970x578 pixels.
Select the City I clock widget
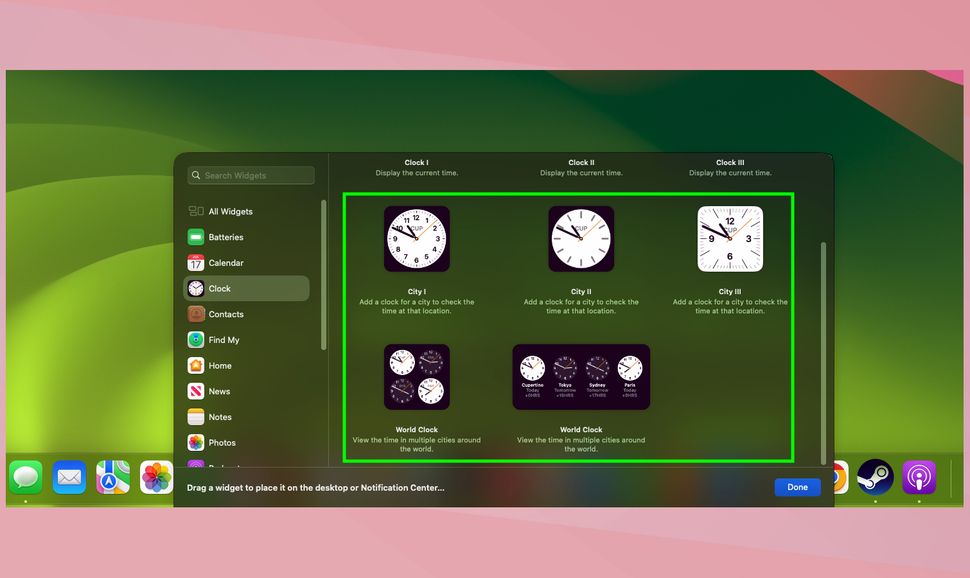pyautogui.click(x=416, y=238)
